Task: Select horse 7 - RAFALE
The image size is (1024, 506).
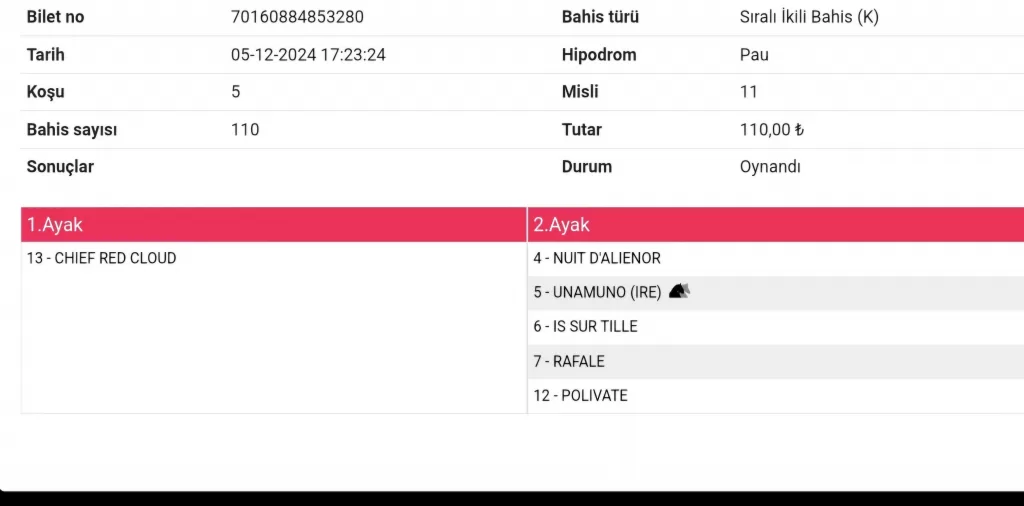Action: 569,361
